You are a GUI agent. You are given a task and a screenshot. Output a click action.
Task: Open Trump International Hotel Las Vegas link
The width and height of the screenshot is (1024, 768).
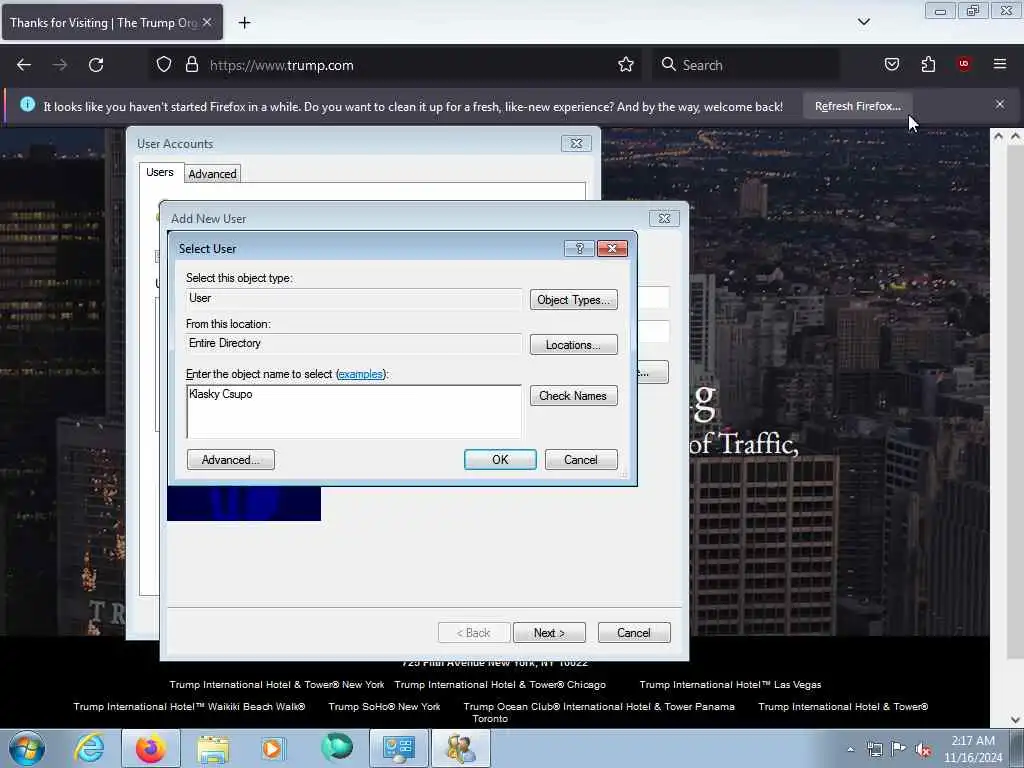[x=730, y=684]
